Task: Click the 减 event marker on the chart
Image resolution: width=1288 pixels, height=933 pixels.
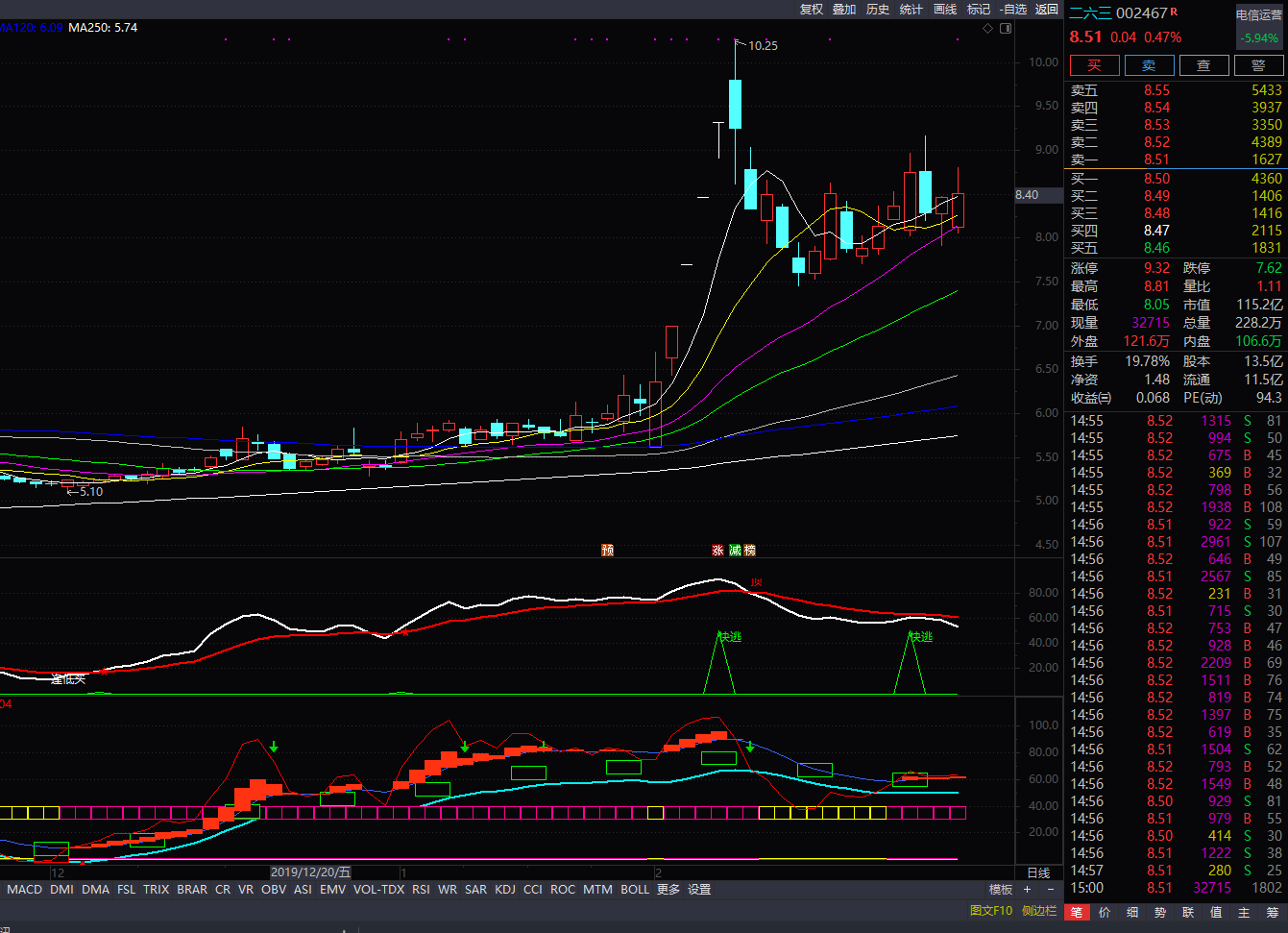Action: pos(735,551)
